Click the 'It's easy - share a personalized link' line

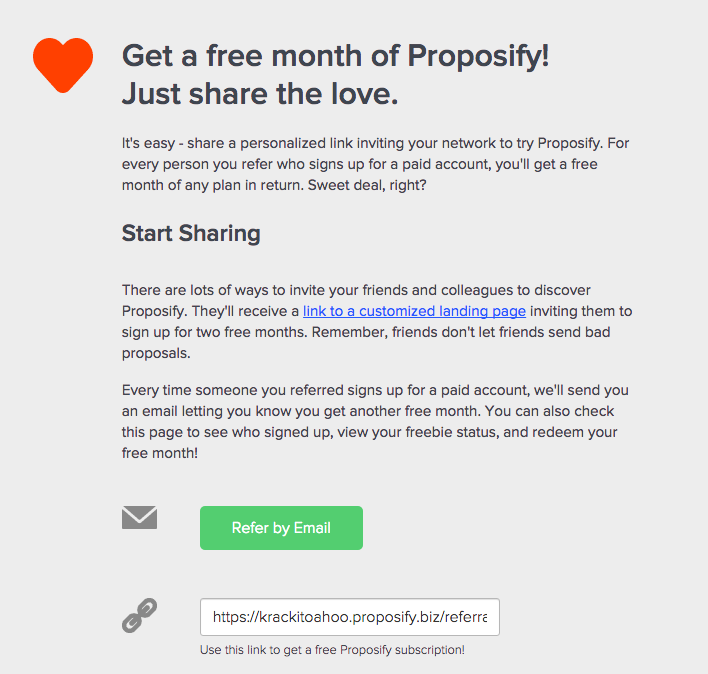point(375,143)
